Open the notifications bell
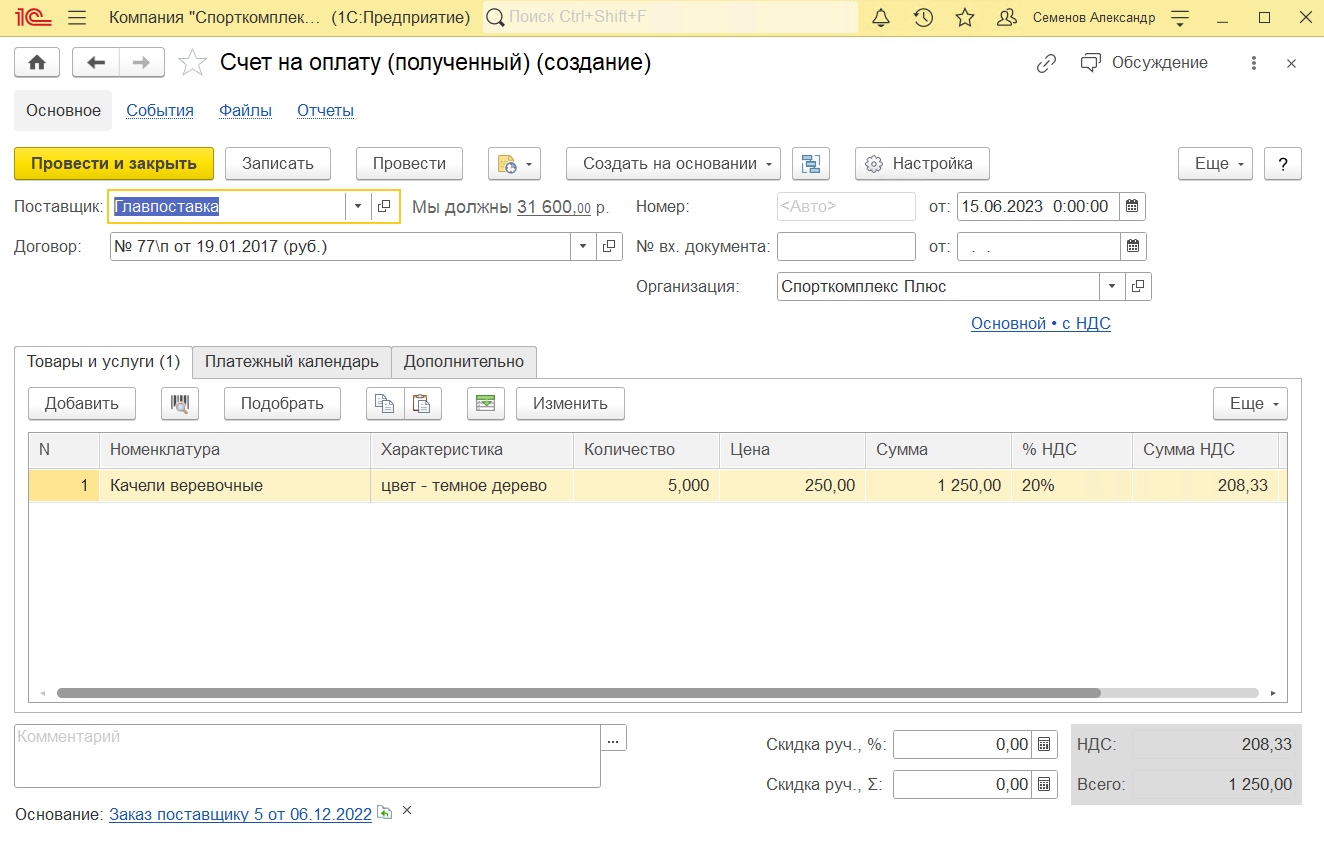 (881, 17)
